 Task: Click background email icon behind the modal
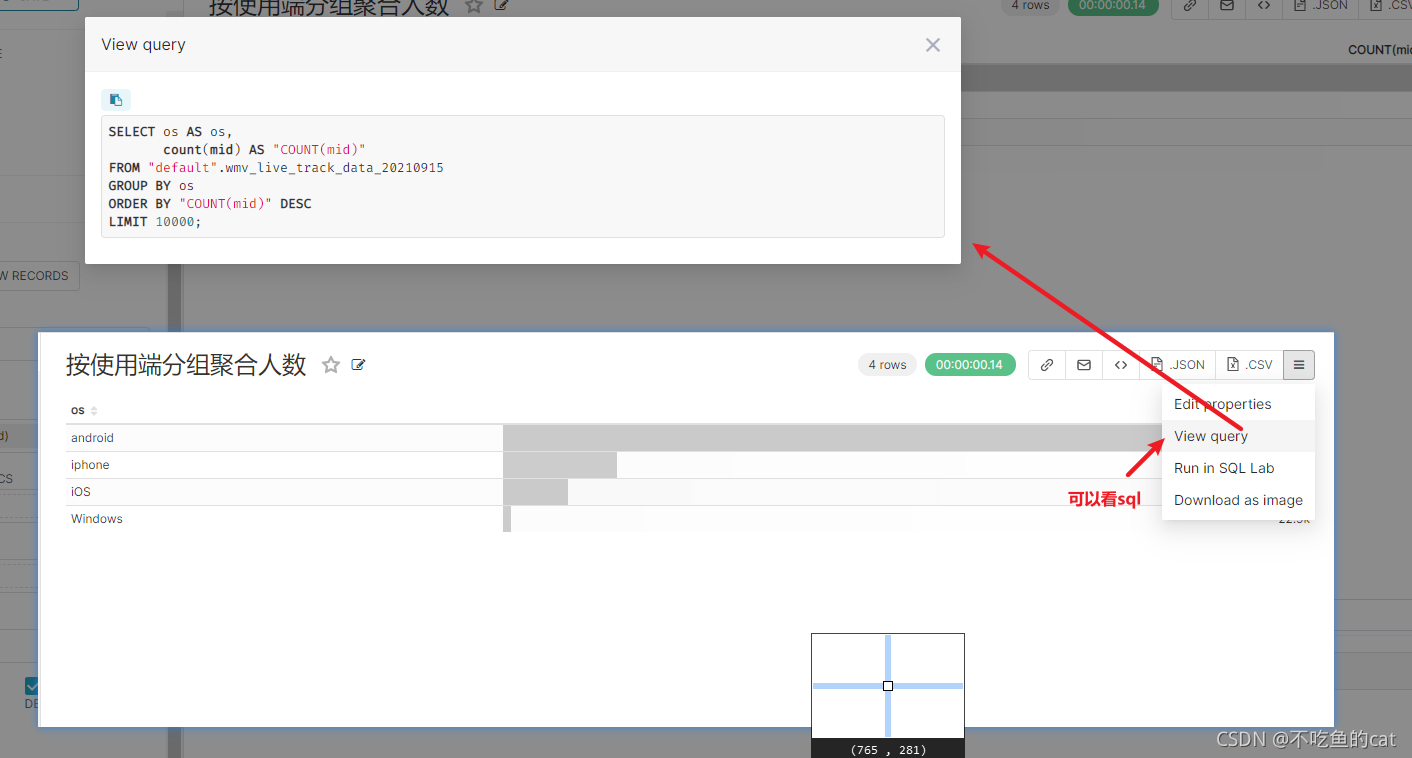tap(1226, 5)
